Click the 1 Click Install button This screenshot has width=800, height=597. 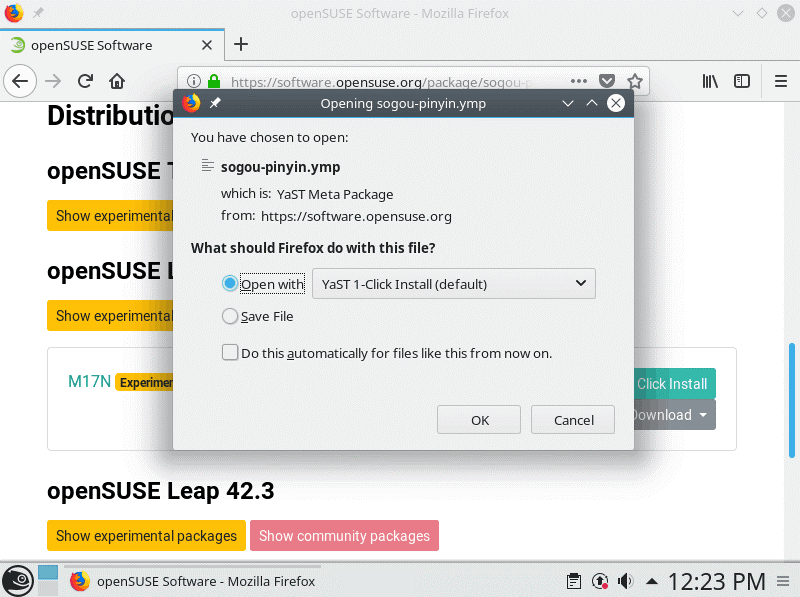click(x=674, y=383)
